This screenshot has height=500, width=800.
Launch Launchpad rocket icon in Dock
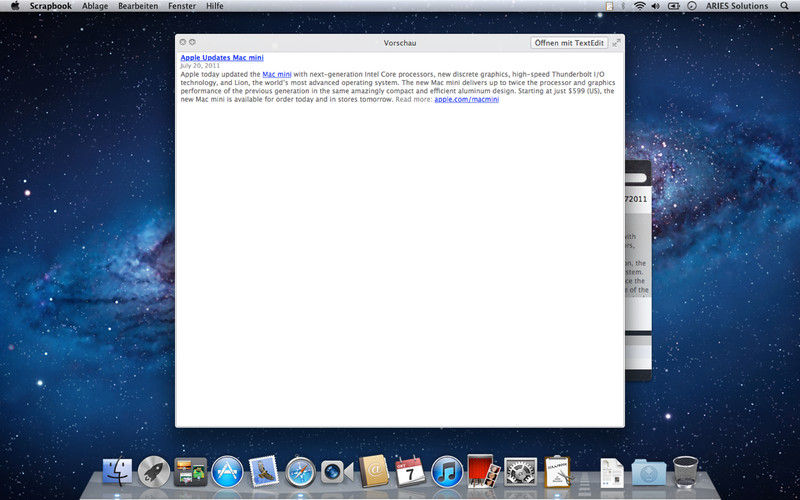click(154, 471)
